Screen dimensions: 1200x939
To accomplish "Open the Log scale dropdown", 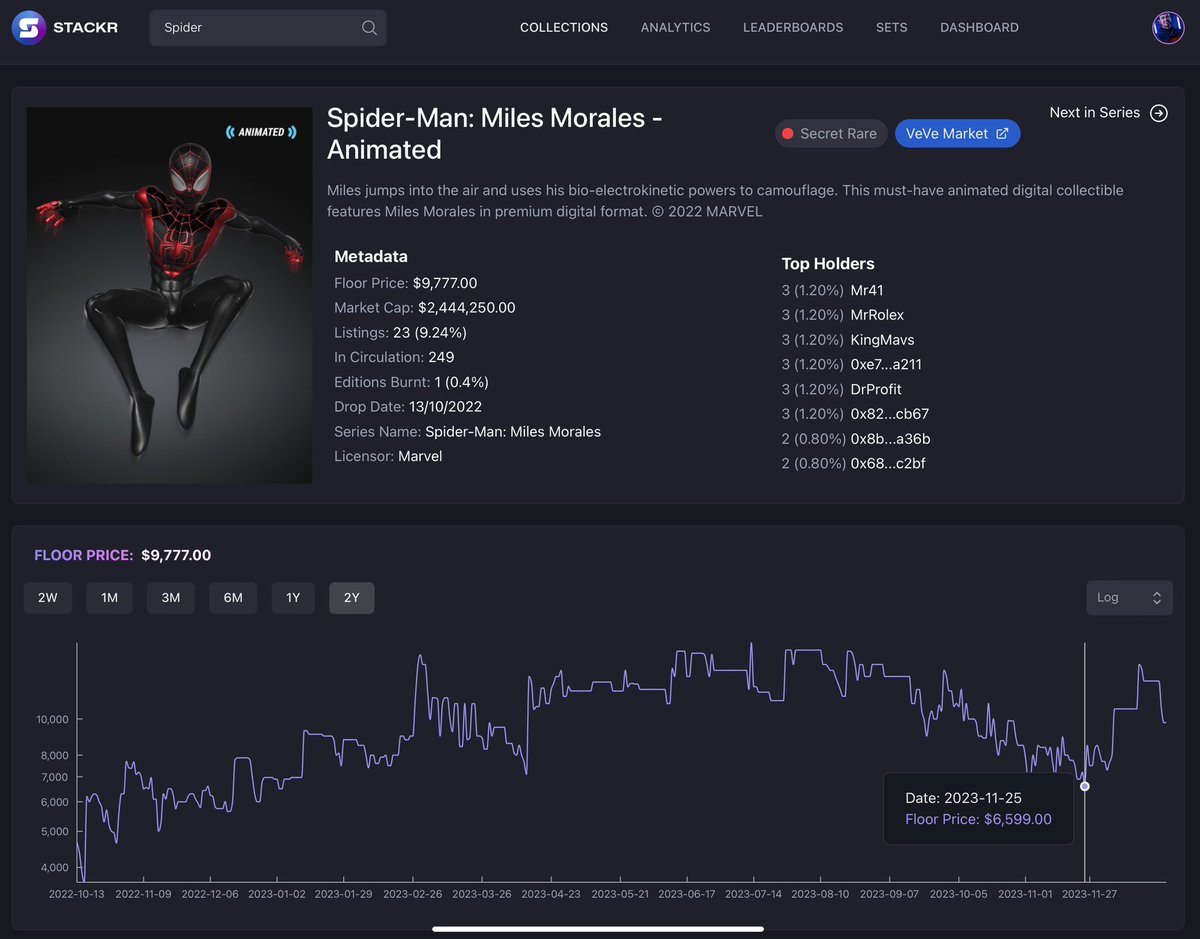I will tap(1129, 597).
